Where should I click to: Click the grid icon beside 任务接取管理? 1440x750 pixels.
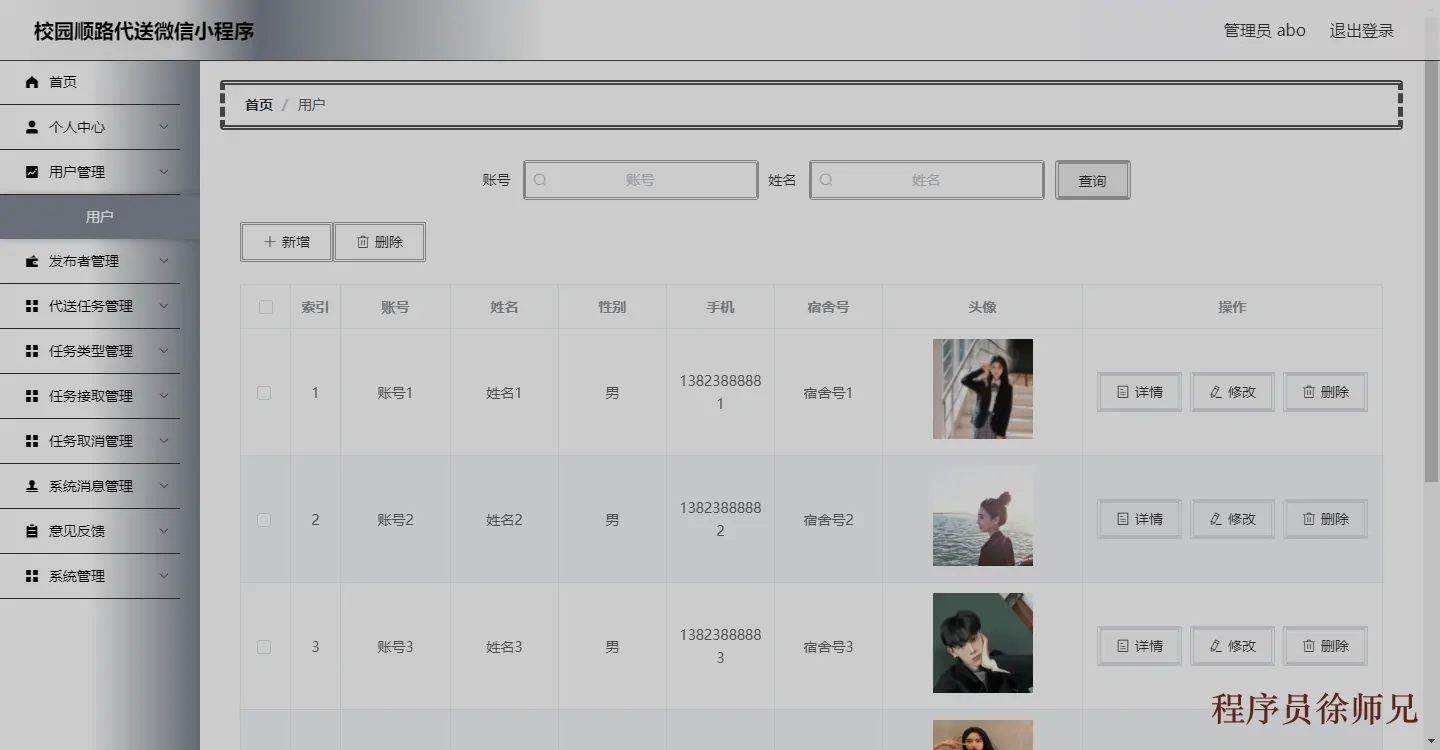tap(32, 396)
